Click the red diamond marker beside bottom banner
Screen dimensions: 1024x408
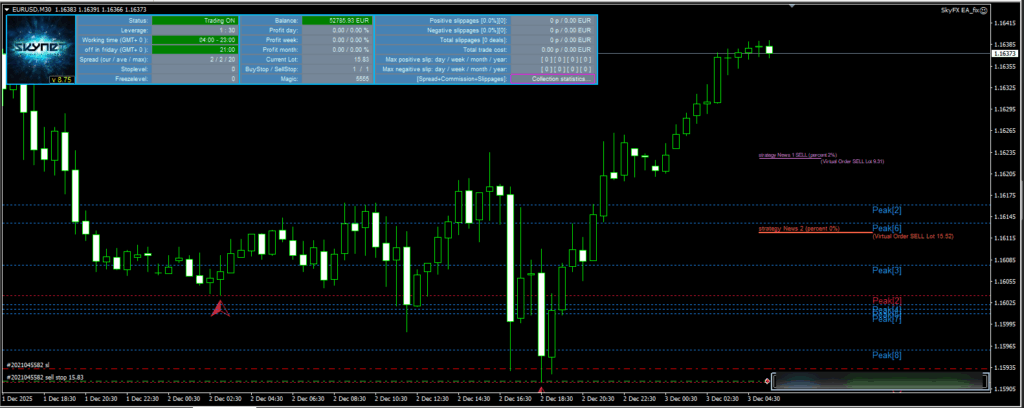click(x=767, y=381)
